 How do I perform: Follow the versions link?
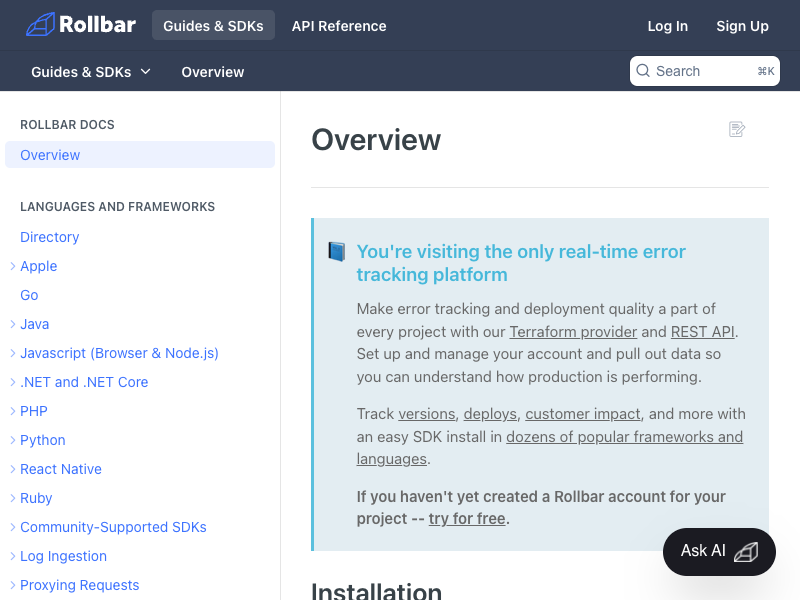coord(427,414)
